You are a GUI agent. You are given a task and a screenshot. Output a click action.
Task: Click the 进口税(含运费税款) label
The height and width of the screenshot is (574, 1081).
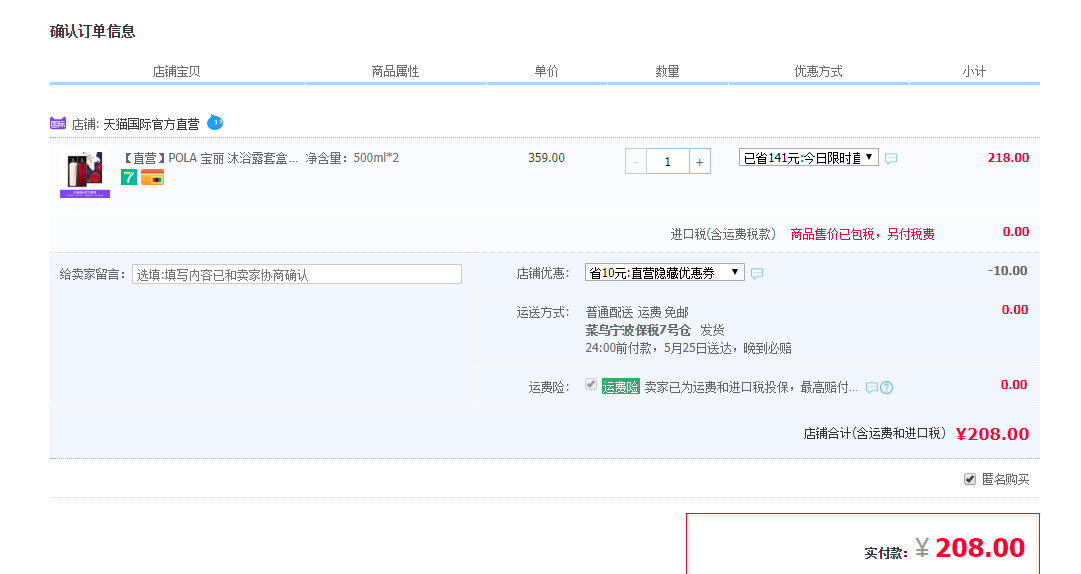(723, 234)
